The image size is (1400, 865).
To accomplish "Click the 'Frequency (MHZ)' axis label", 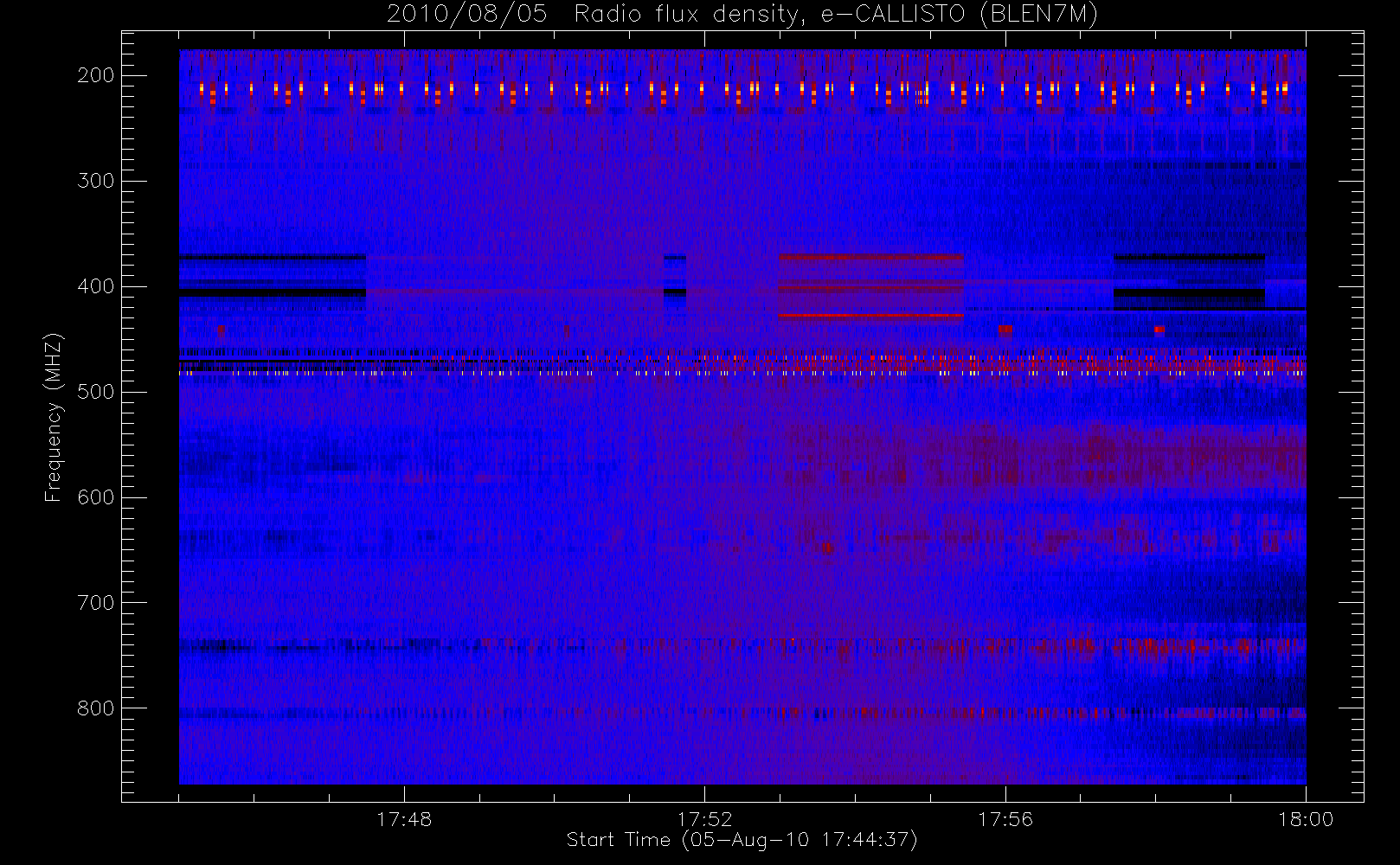I will tap(54, 417).
